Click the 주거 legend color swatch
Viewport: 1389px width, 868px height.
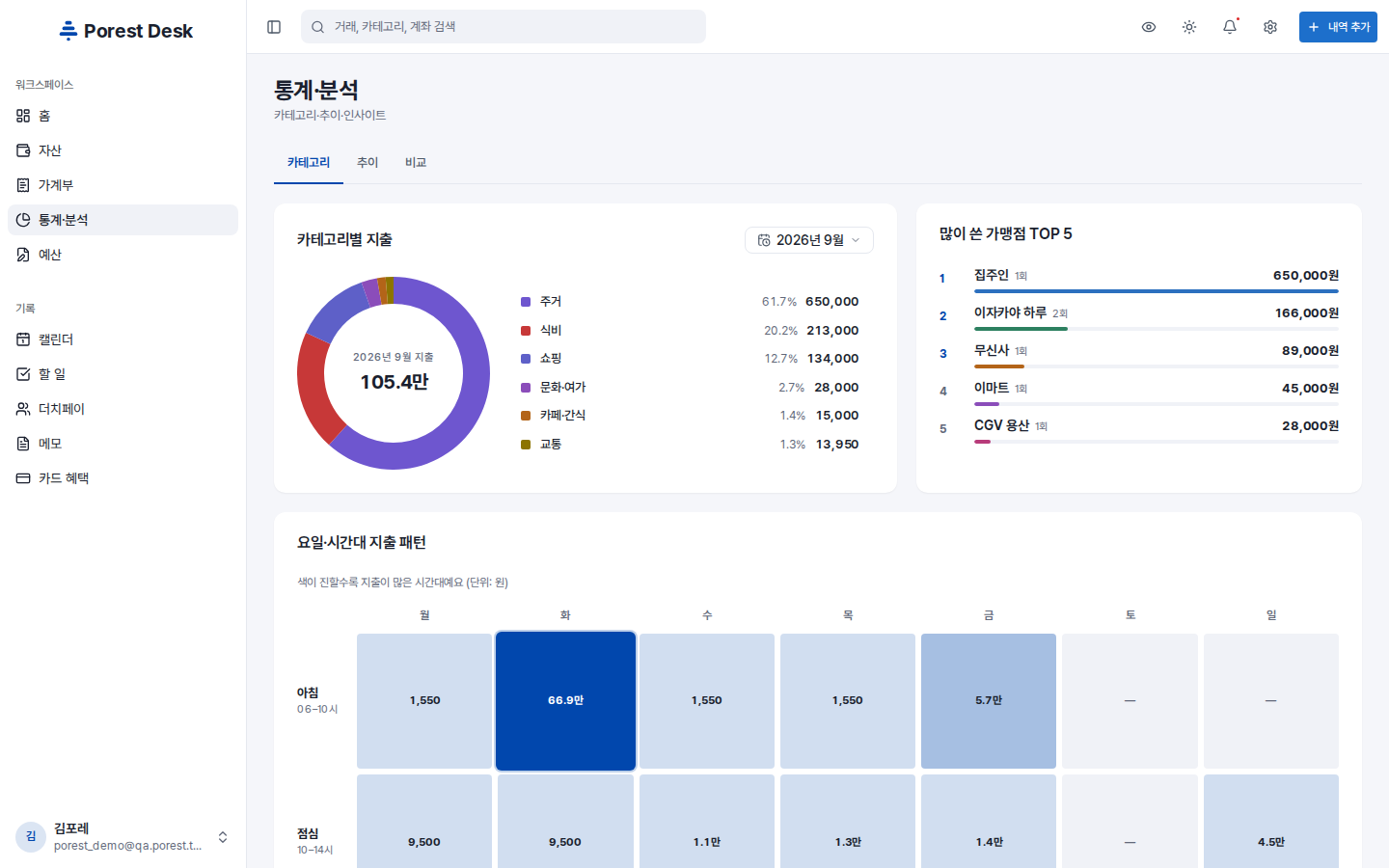pos(526,302)
